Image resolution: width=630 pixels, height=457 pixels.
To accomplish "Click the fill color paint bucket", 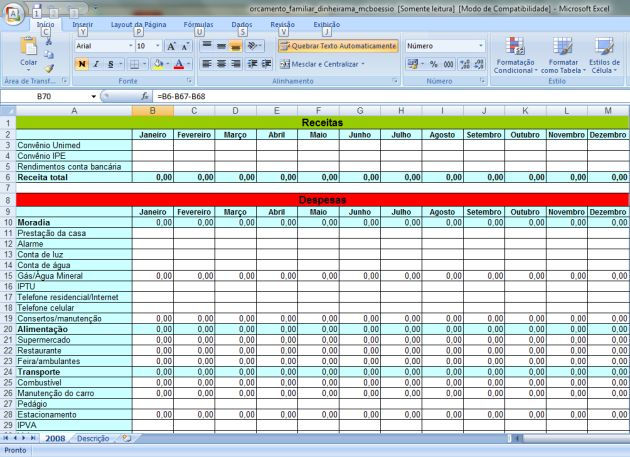I will click(159, 64).
